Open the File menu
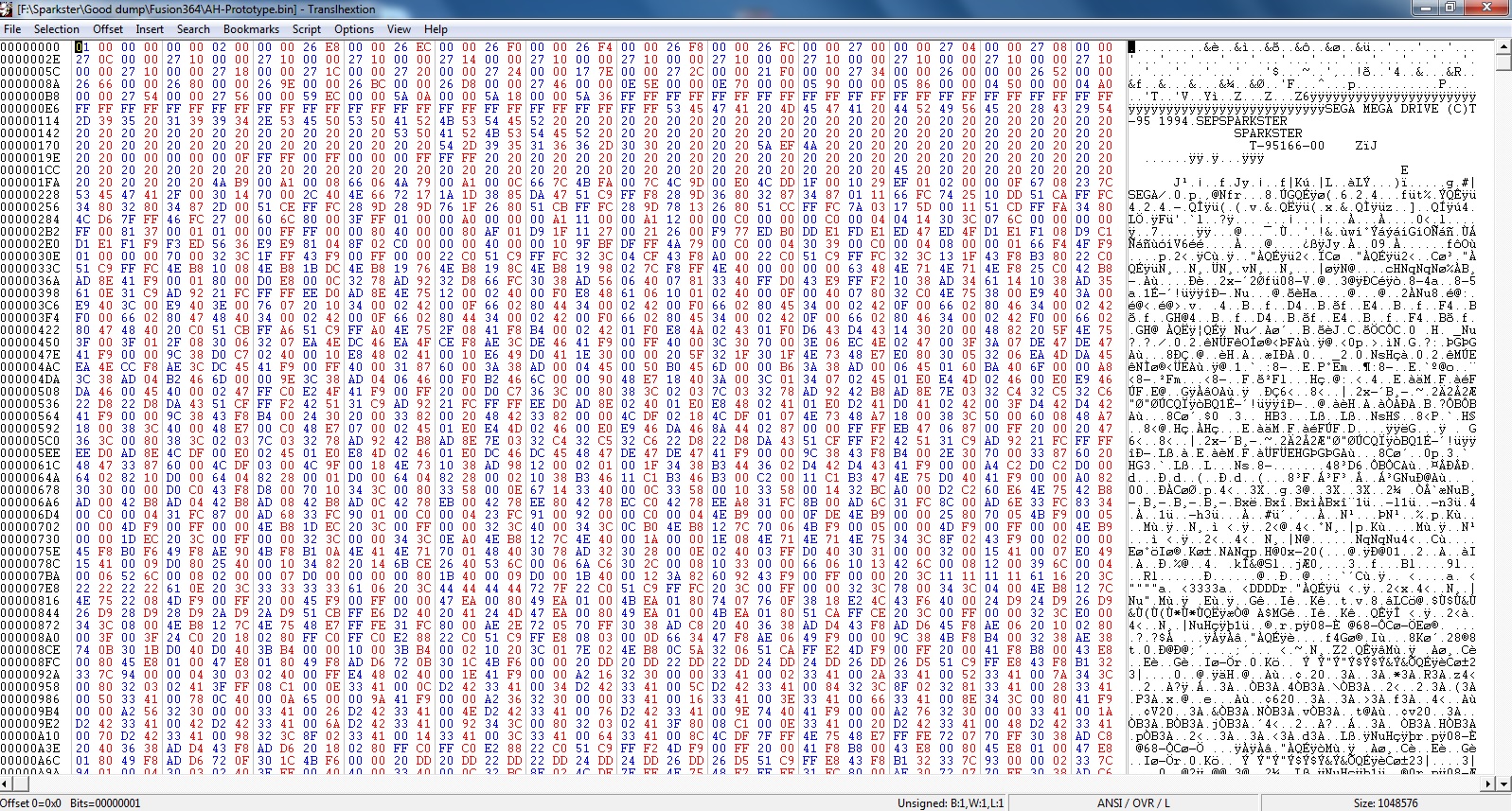Viewport: 1512px width, 811px height. (x=12, y=29)
